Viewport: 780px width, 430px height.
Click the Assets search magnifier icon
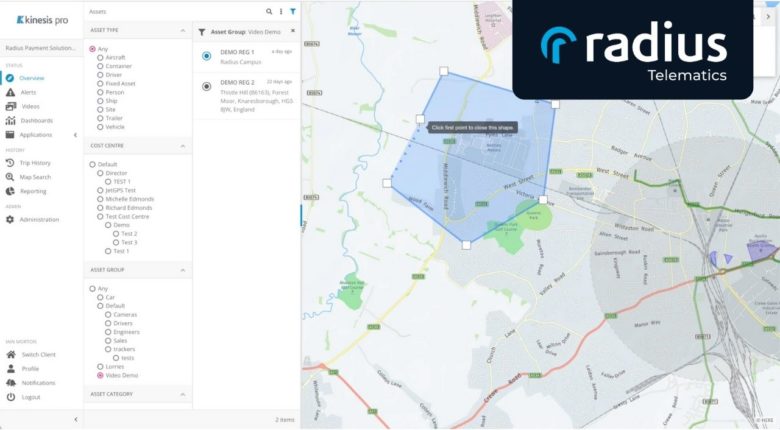point(269,11)
